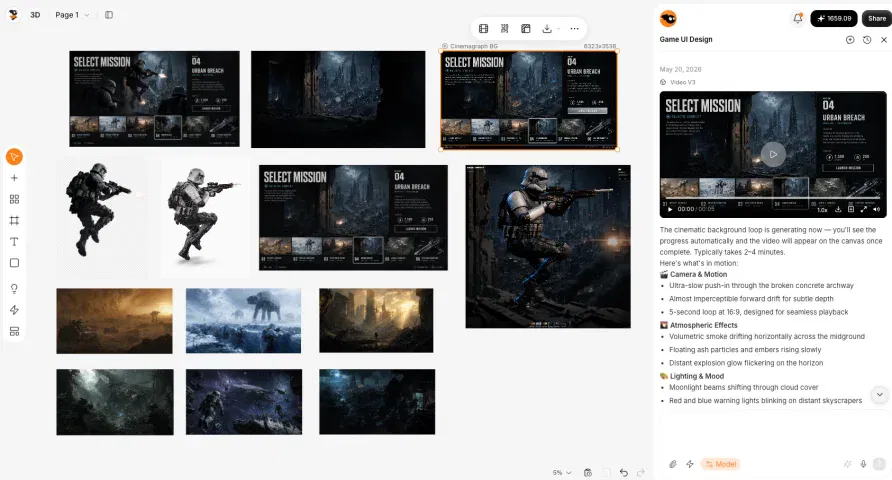Click the undo arrow at canvas bottom
The width and height of the screenshot is (892, 480).
624,473
